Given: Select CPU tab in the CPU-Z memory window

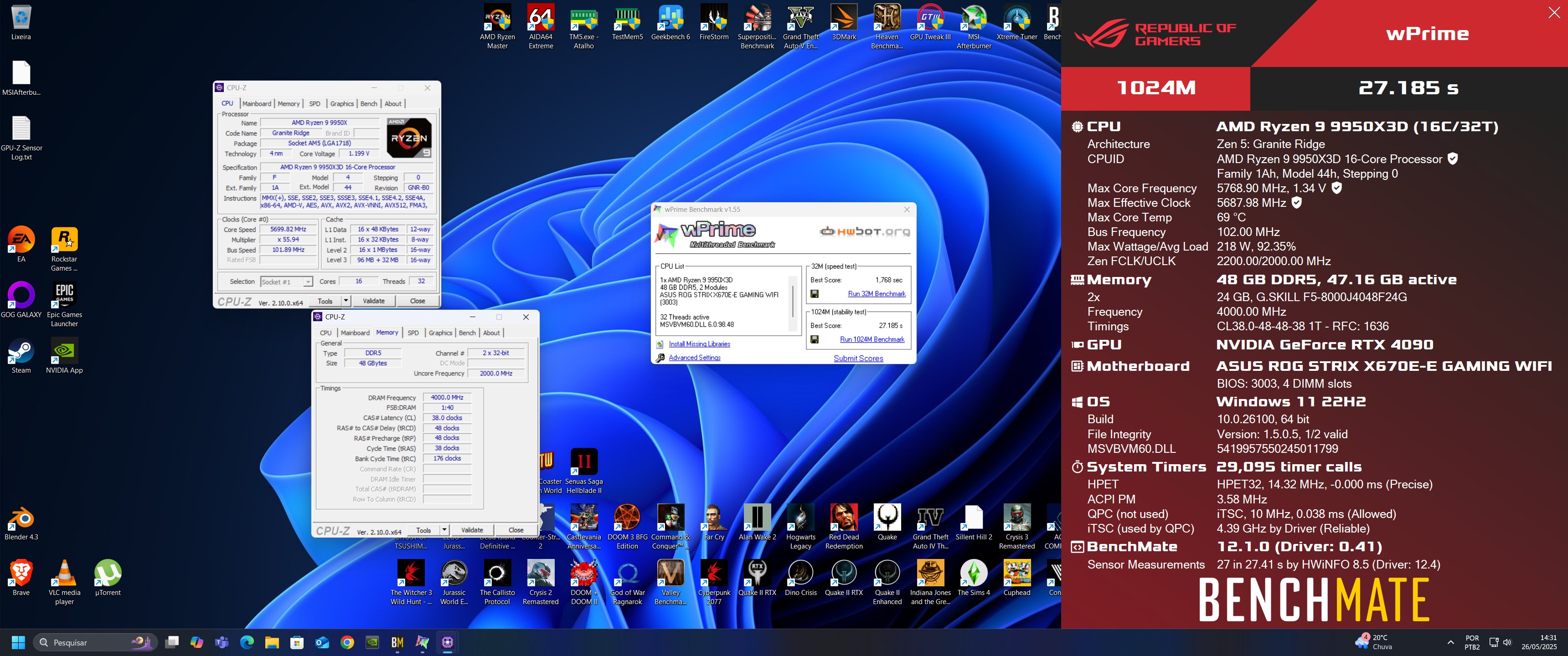Looking at the screenshot, I should pyautogui.click(x=325, y=333).
